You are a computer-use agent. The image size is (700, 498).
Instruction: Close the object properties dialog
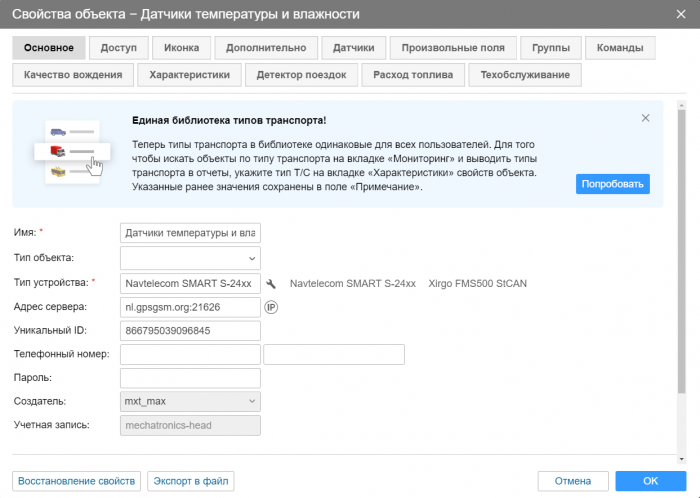681,14
